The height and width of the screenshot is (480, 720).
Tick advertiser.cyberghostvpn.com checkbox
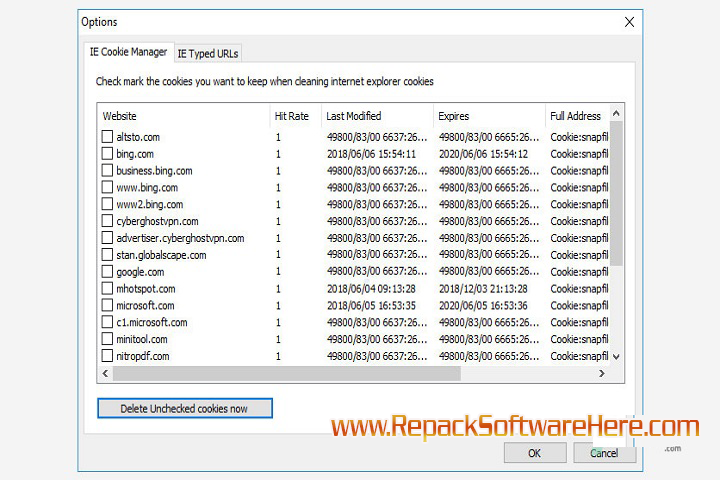click(x=107, y=238)
